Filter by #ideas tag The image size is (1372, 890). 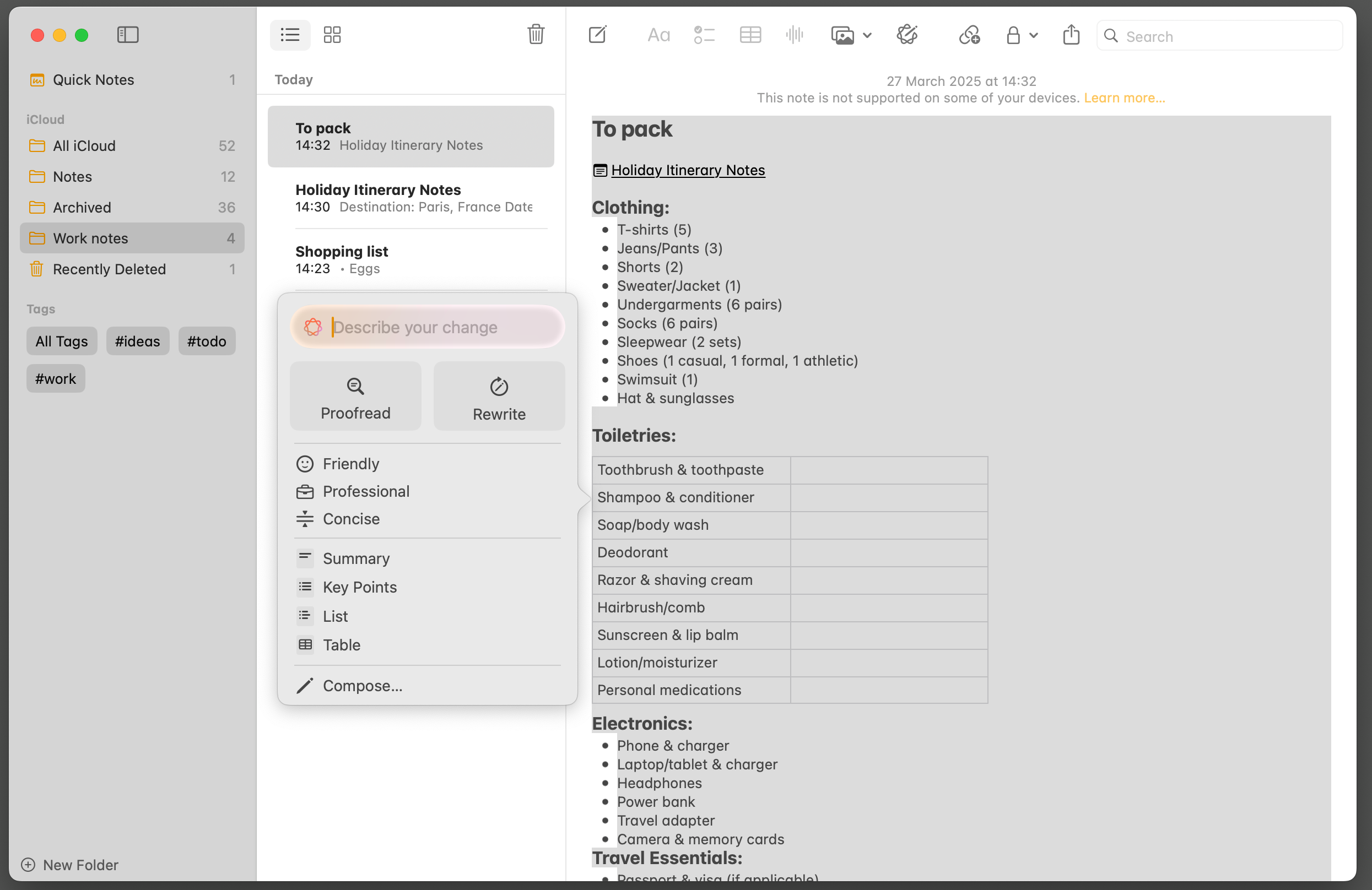point(137,341)
